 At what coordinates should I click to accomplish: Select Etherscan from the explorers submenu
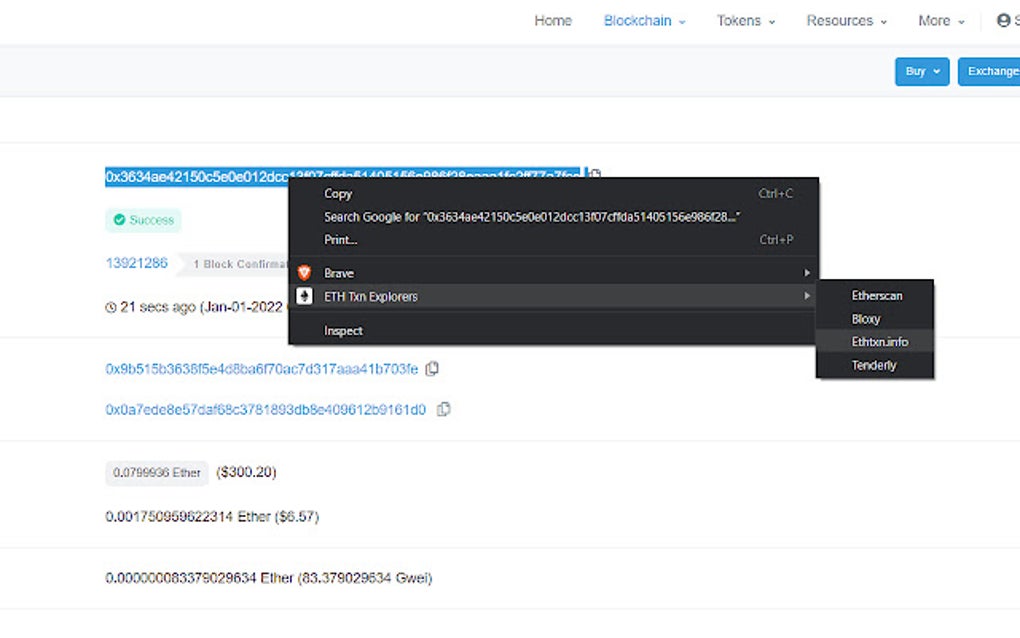click(x=877, y=295)
